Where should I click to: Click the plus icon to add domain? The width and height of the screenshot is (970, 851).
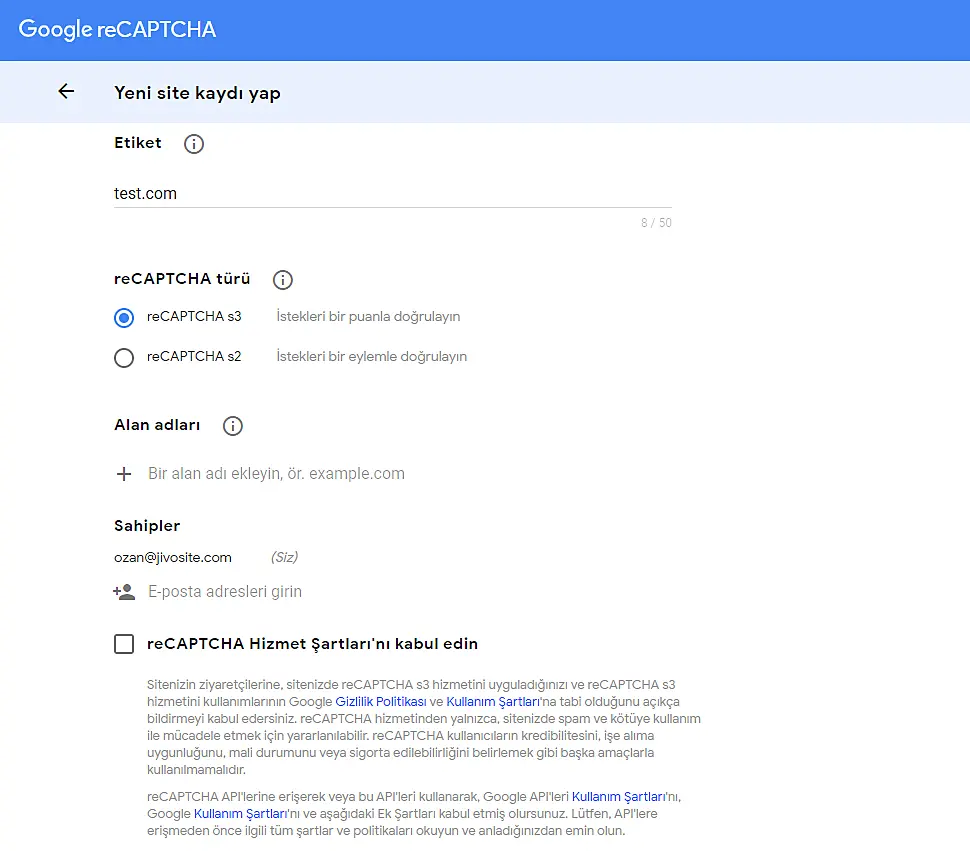coord(124,474)
